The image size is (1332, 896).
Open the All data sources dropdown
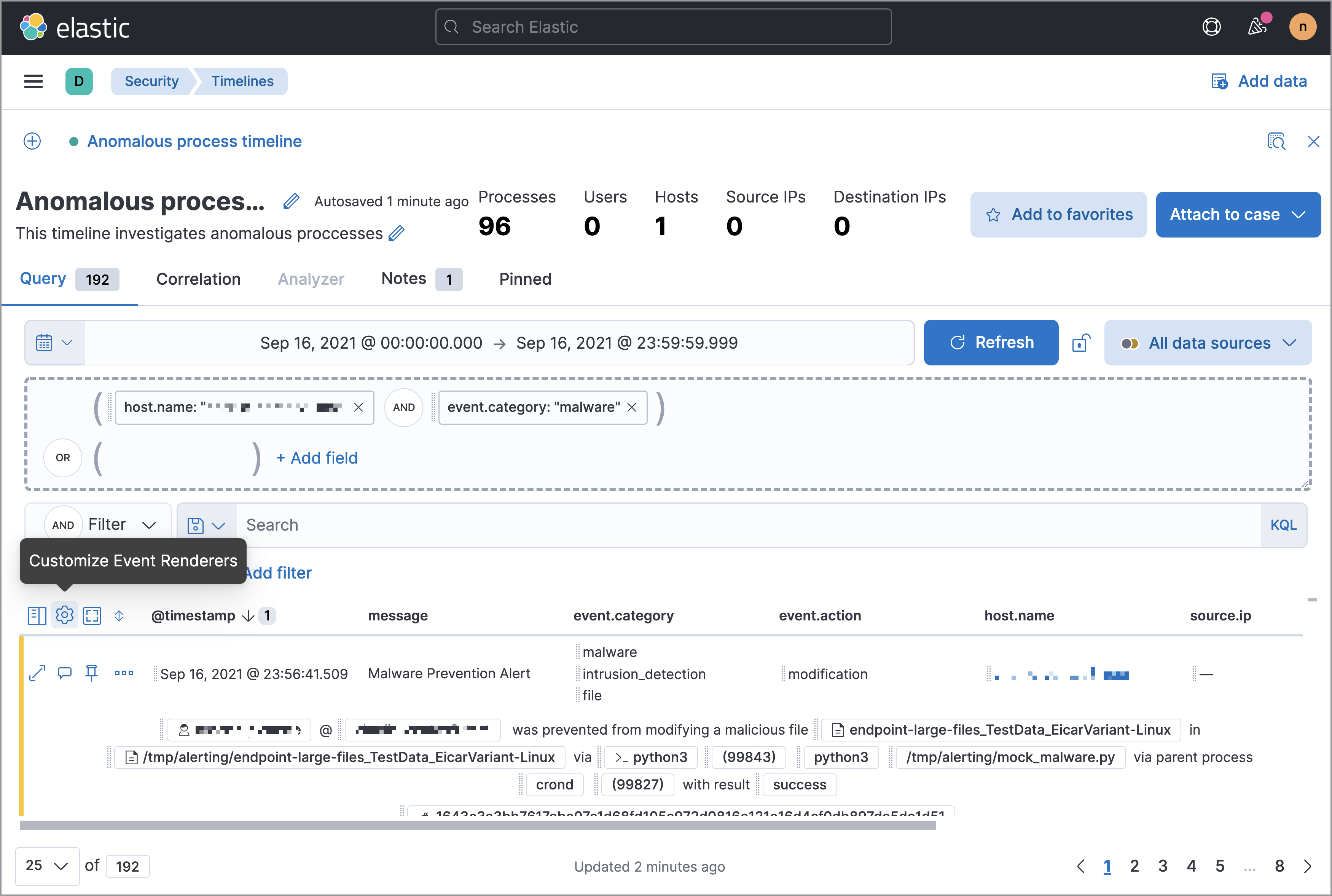tap(1208, 342)
